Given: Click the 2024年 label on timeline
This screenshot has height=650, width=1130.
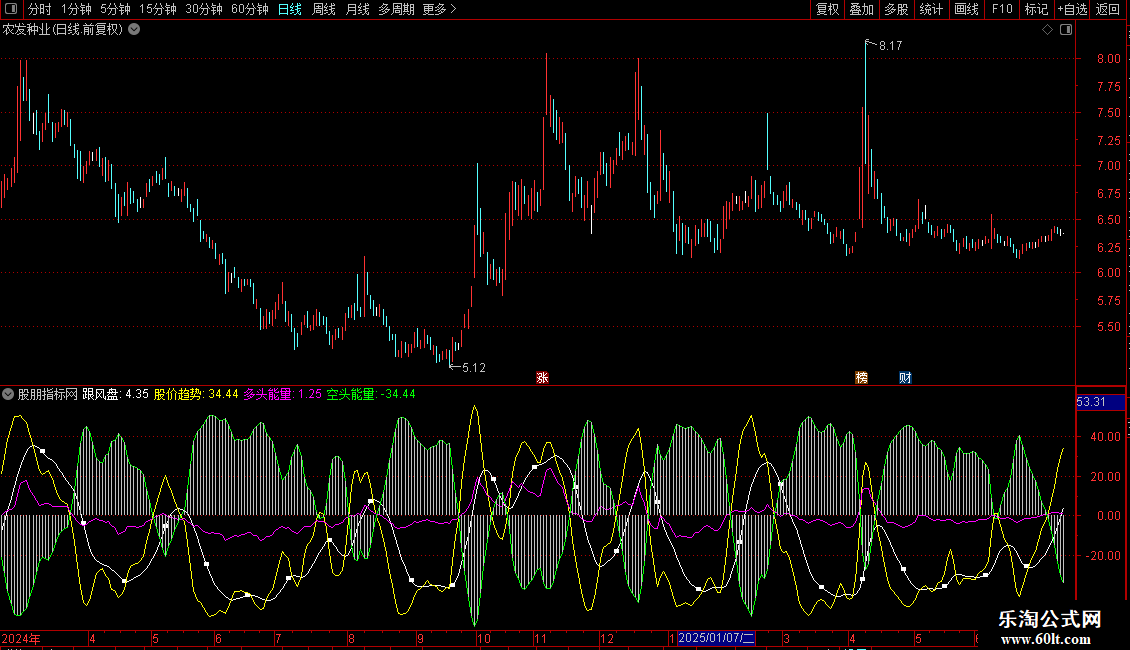Looking at the screenshot, I should click(21, 639).
